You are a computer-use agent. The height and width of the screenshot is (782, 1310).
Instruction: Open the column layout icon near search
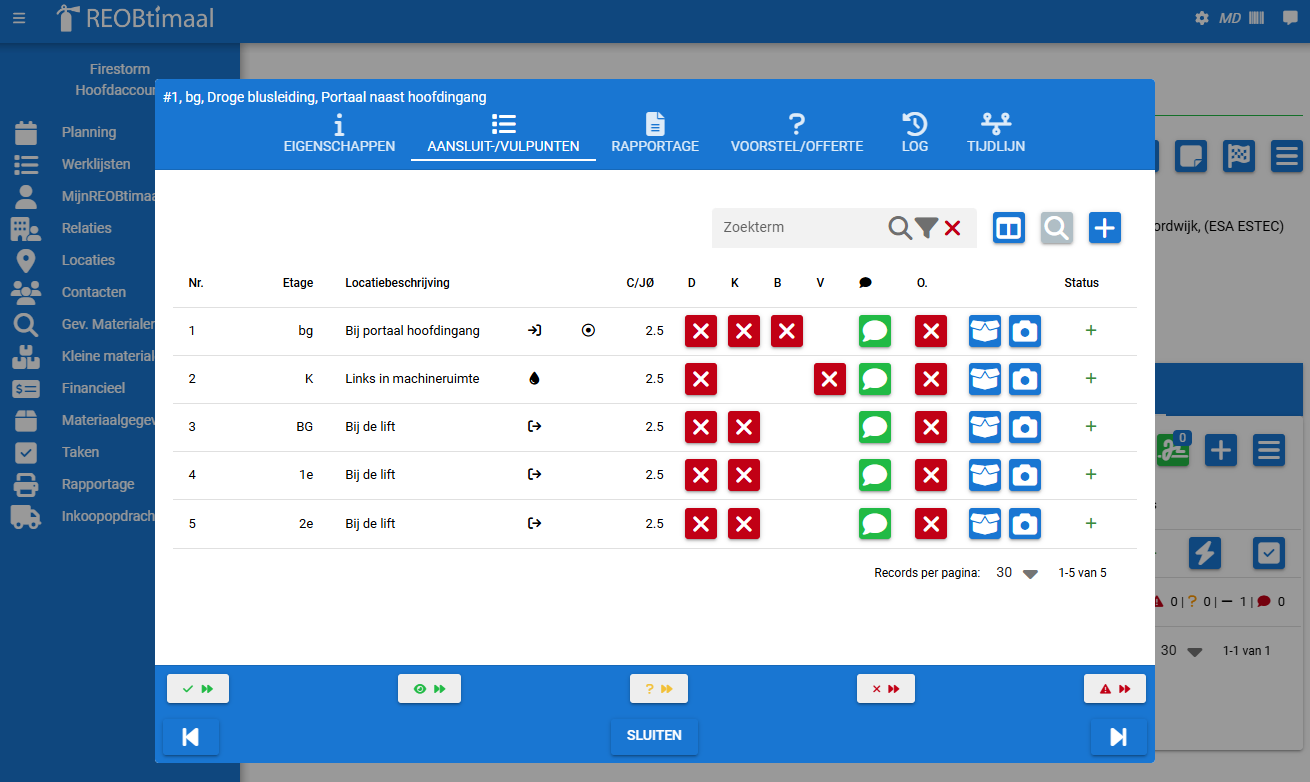1009,228
